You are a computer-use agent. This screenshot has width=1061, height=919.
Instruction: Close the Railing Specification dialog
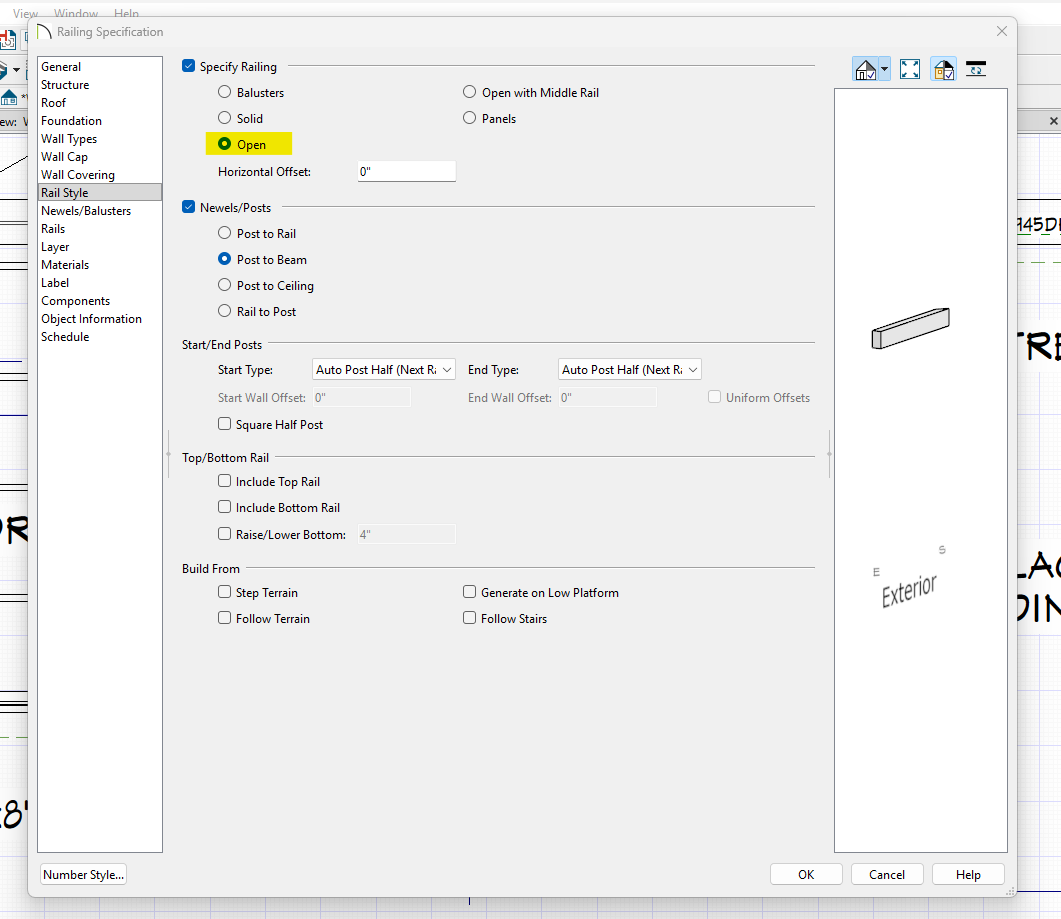[x=1001, y=32]
